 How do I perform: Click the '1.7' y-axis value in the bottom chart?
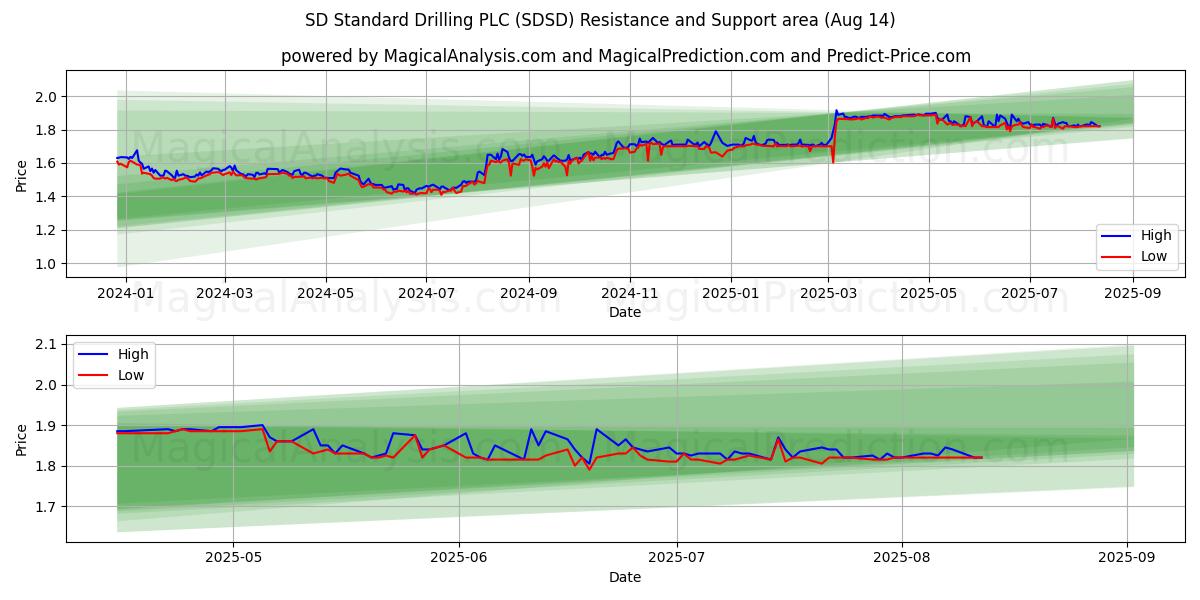(48, 507)
